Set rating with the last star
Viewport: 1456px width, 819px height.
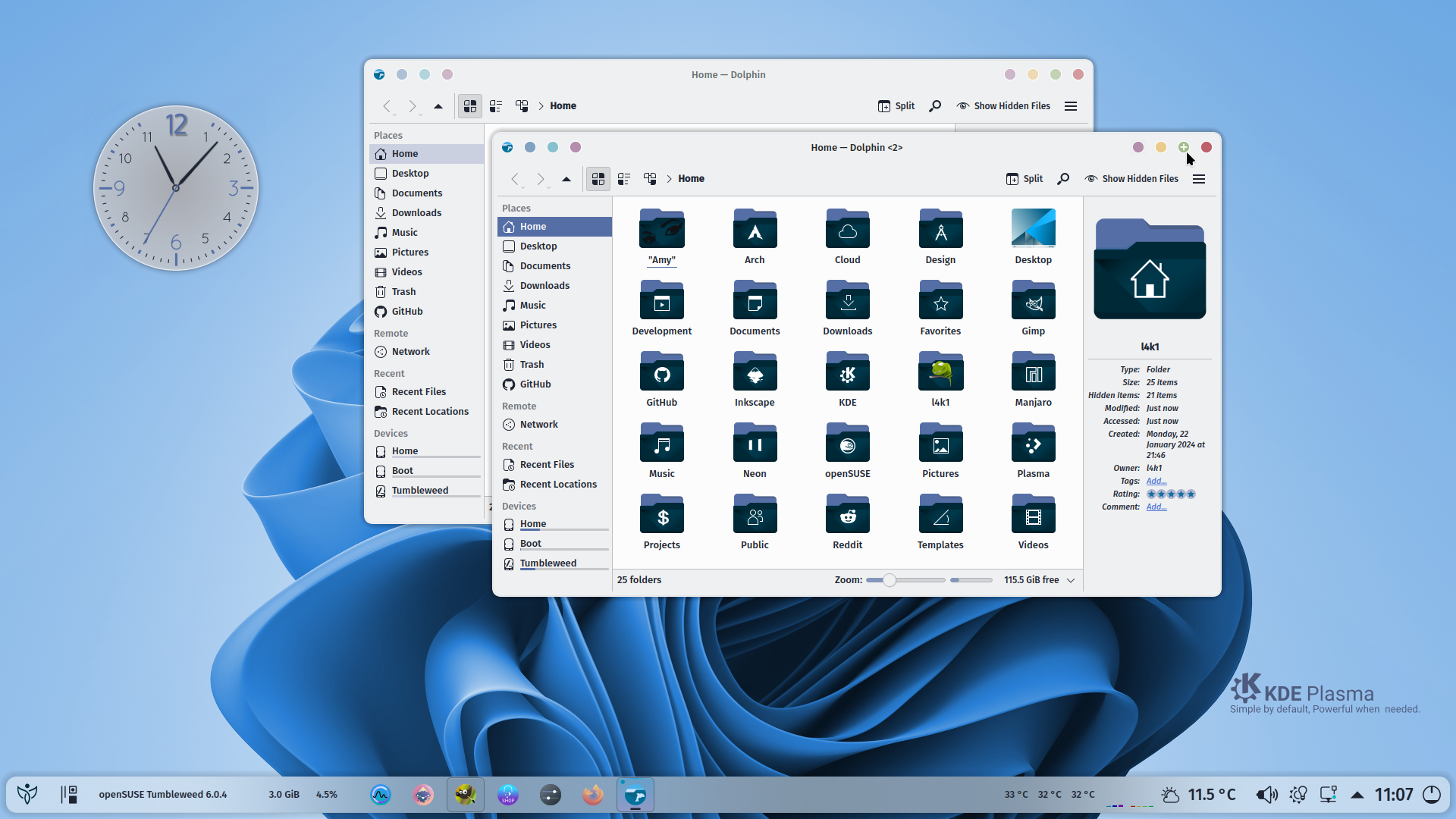click(1191, 494)
